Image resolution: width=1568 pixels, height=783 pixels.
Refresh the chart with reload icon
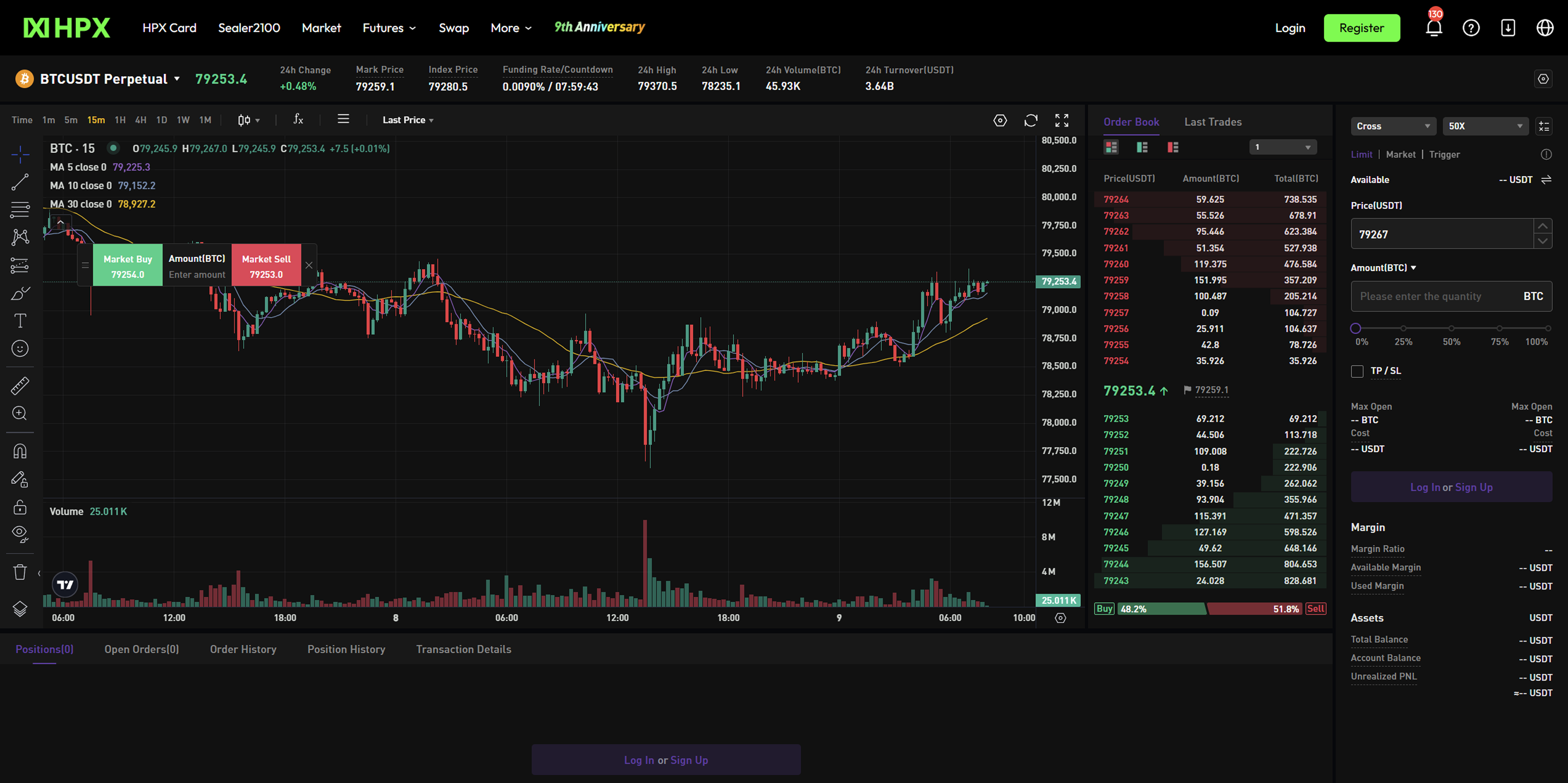click(1030, 121)
